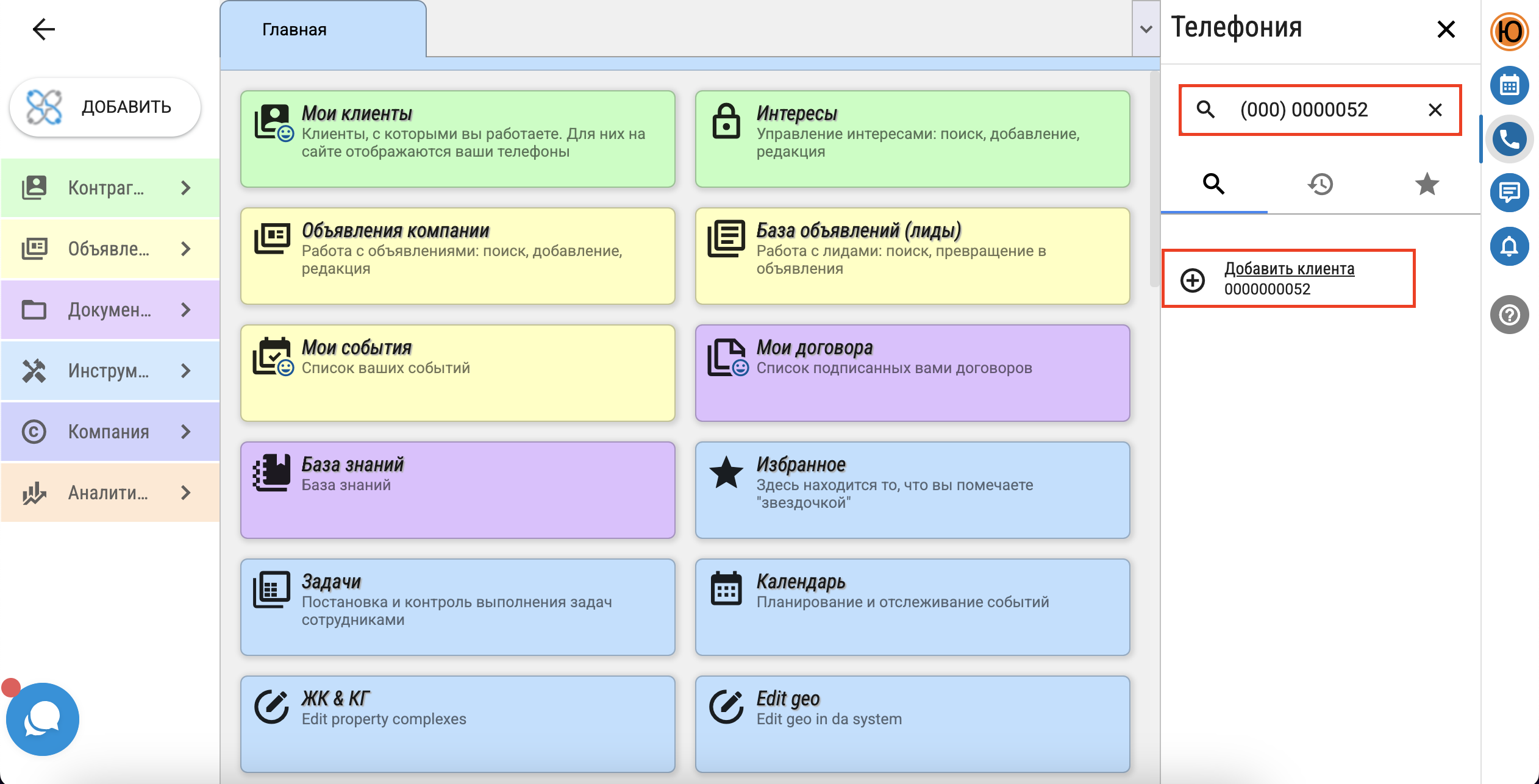Expand the Аналитика chevron arrow
Image resolution: width=1539 pixels, height=784 pixels.
pyautogui.click(x=186, y=493)
